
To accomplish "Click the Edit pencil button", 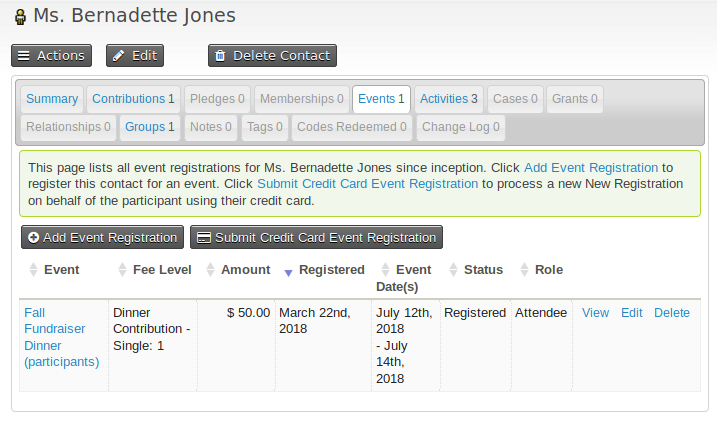I will 135,56.
